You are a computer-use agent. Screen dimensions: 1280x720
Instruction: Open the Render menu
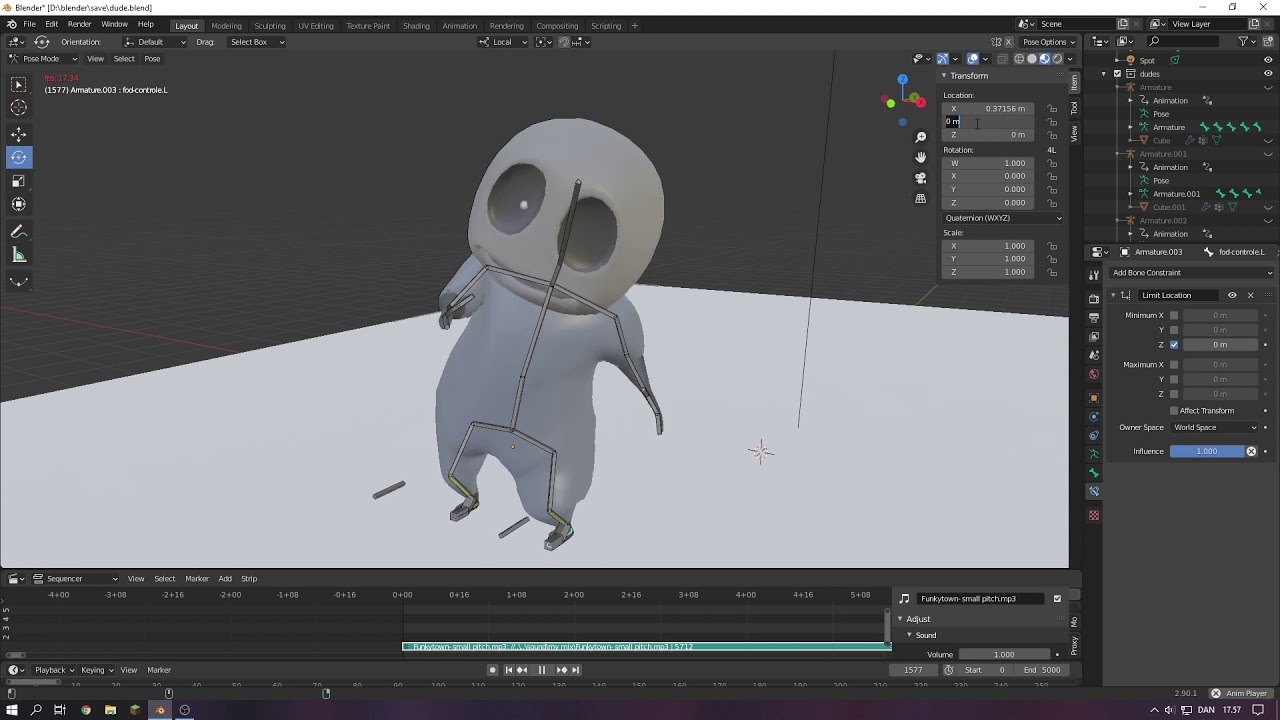[x=80, y=24]
